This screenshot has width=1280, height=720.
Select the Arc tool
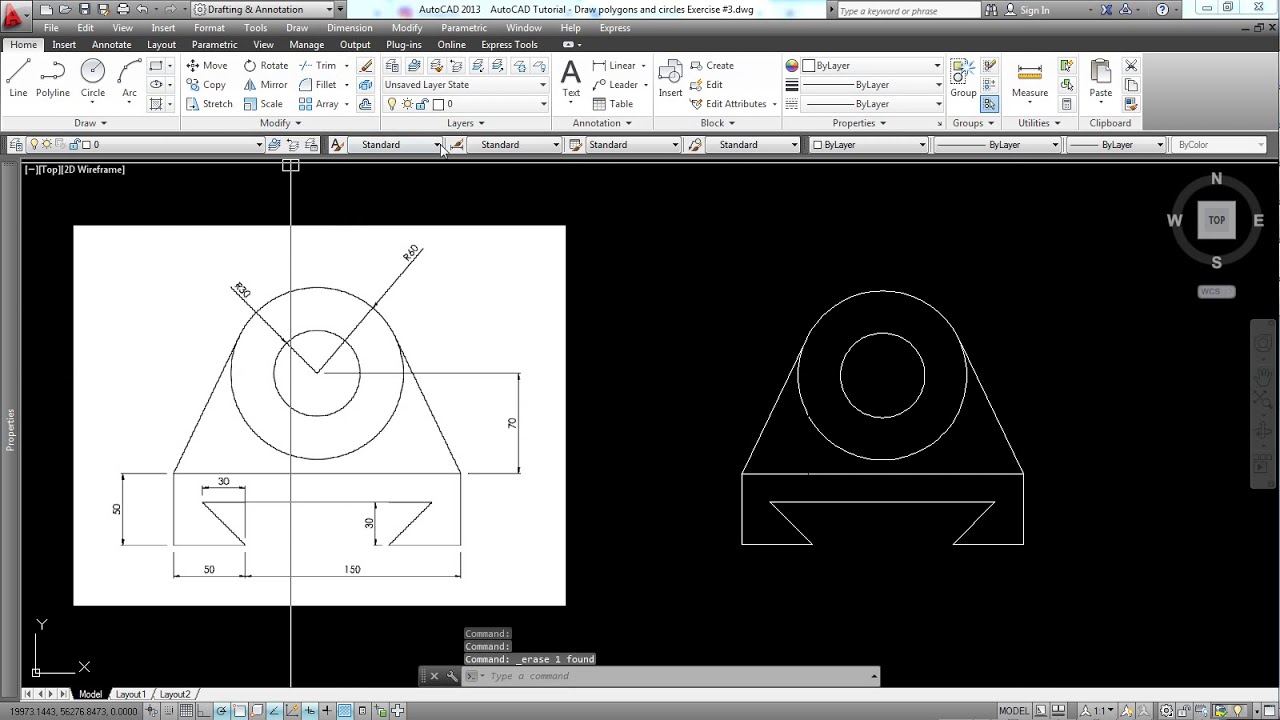pyautogui.click(x=129, y=78)
